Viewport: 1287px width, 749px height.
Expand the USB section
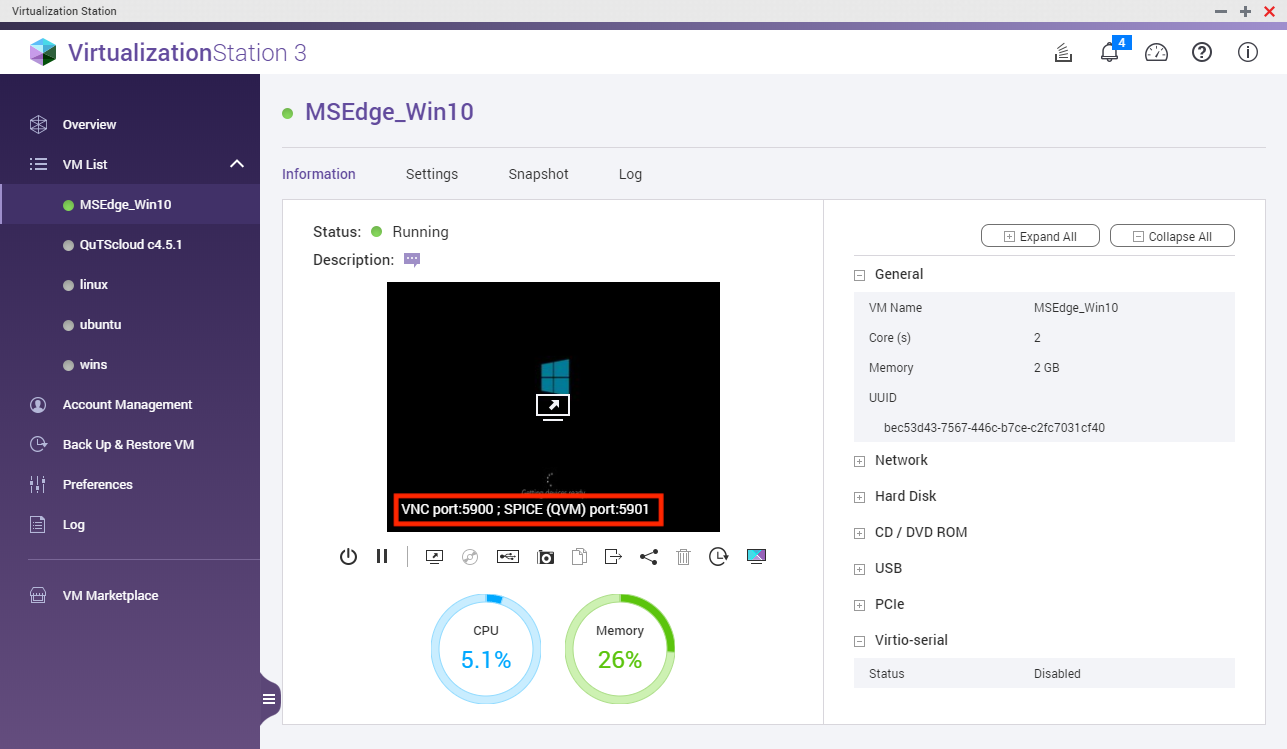point(859,569)
